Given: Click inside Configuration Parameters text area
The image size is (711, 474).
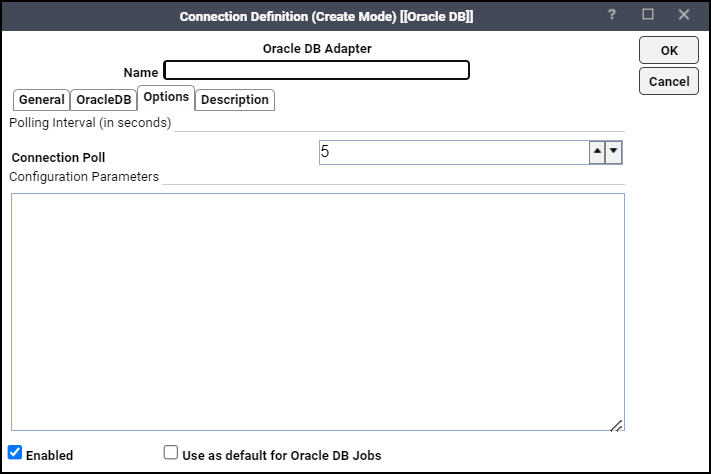Looking at the screenshot, I should (x=318, y=312).
